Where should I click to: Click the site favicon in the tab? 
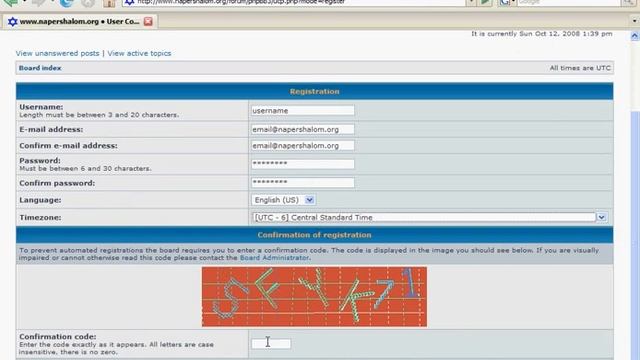click(x=13, y=22)
